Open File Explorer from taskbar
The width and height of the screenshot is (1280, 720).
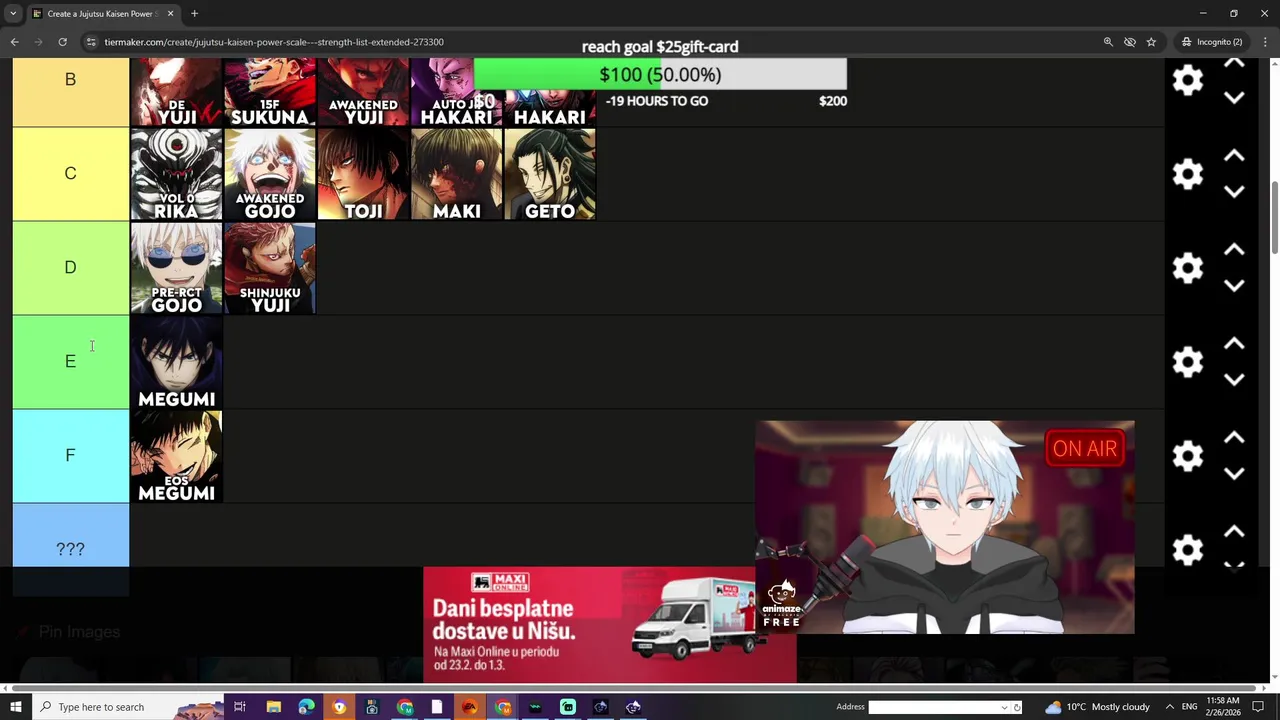[273, 707]
